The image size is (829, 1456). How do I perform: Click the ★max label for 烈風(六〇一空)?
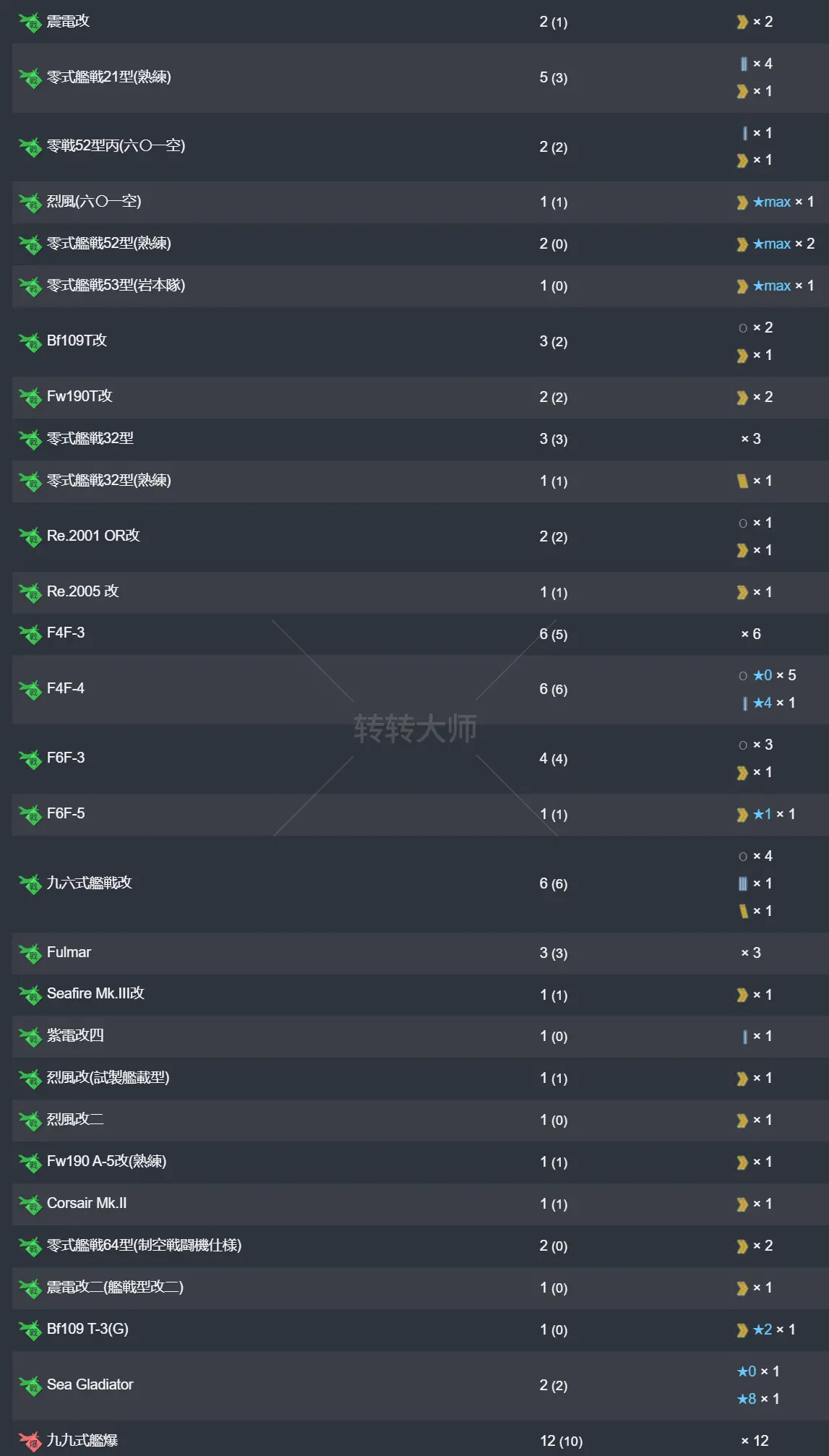(772, 202)
